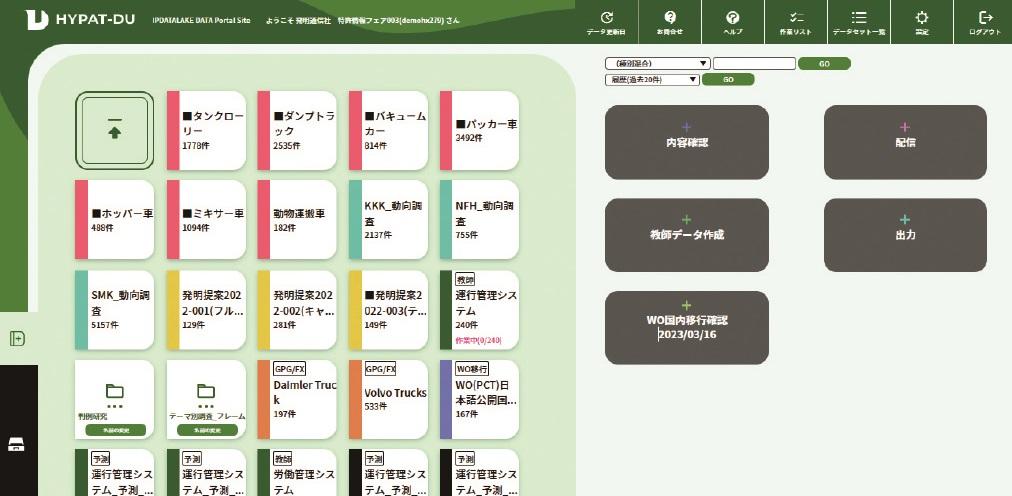Image resolution: width=1012 pixels, height=496 pixels.
Task: Click the 配信 button
Action: pos(905,143)
